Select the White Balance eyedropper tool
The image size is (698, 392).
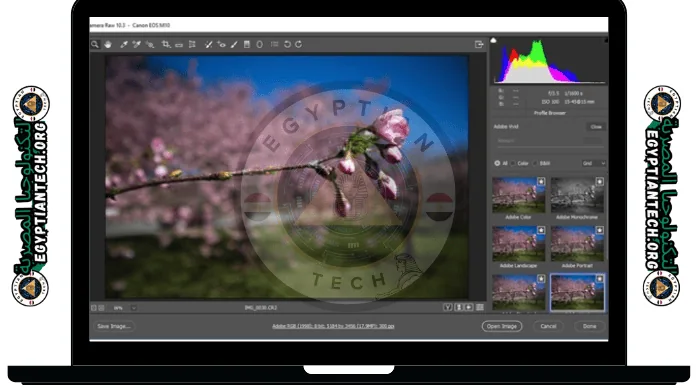124,44
